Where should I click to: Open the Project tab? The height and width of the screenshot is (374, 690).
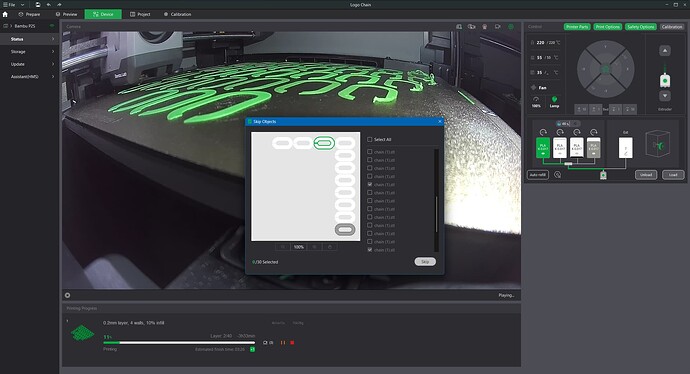coord(140,14)
